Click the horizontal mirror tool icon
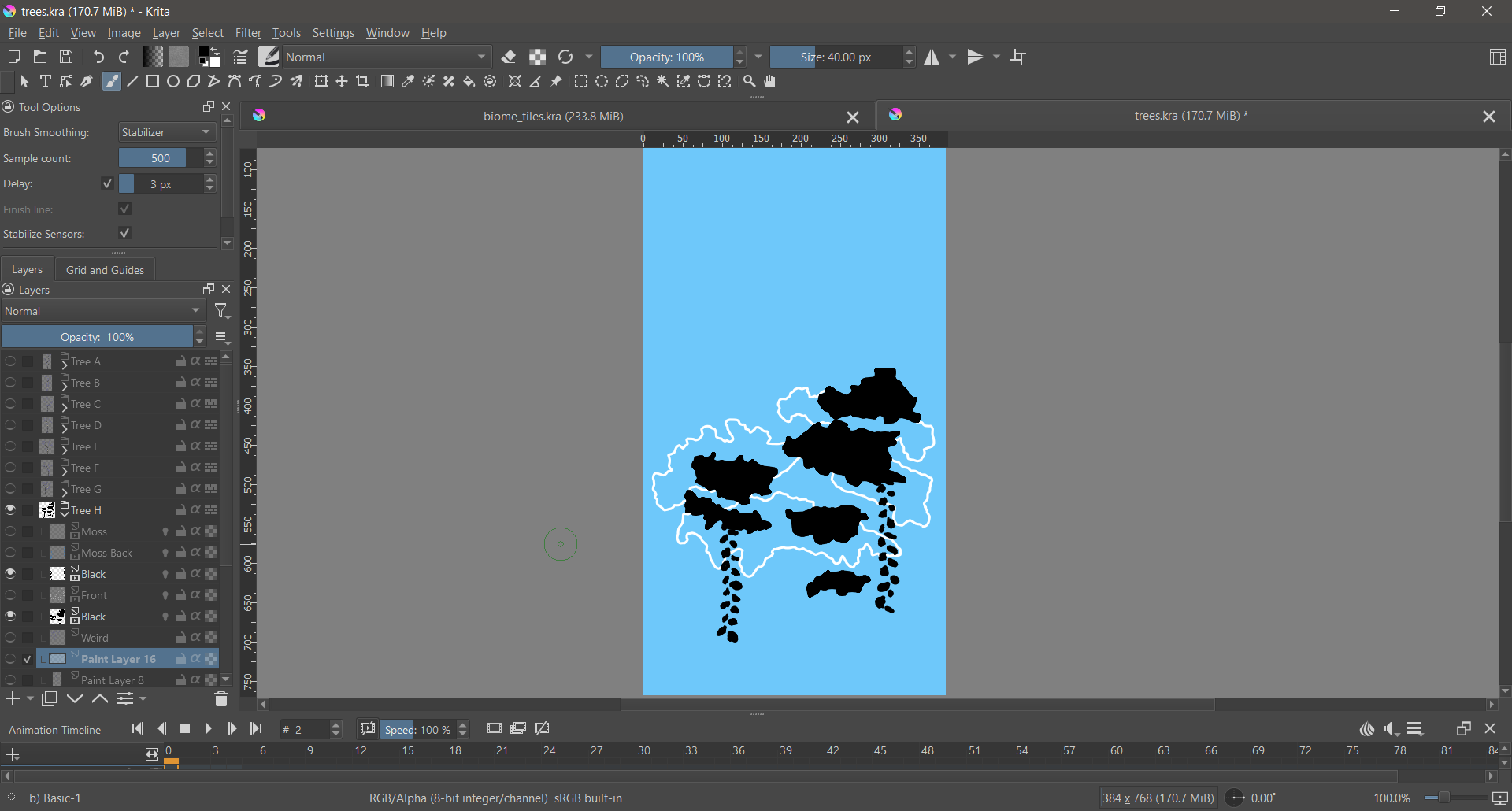Viewport: 1512px width, 811px height. click(x=932, y=57)
